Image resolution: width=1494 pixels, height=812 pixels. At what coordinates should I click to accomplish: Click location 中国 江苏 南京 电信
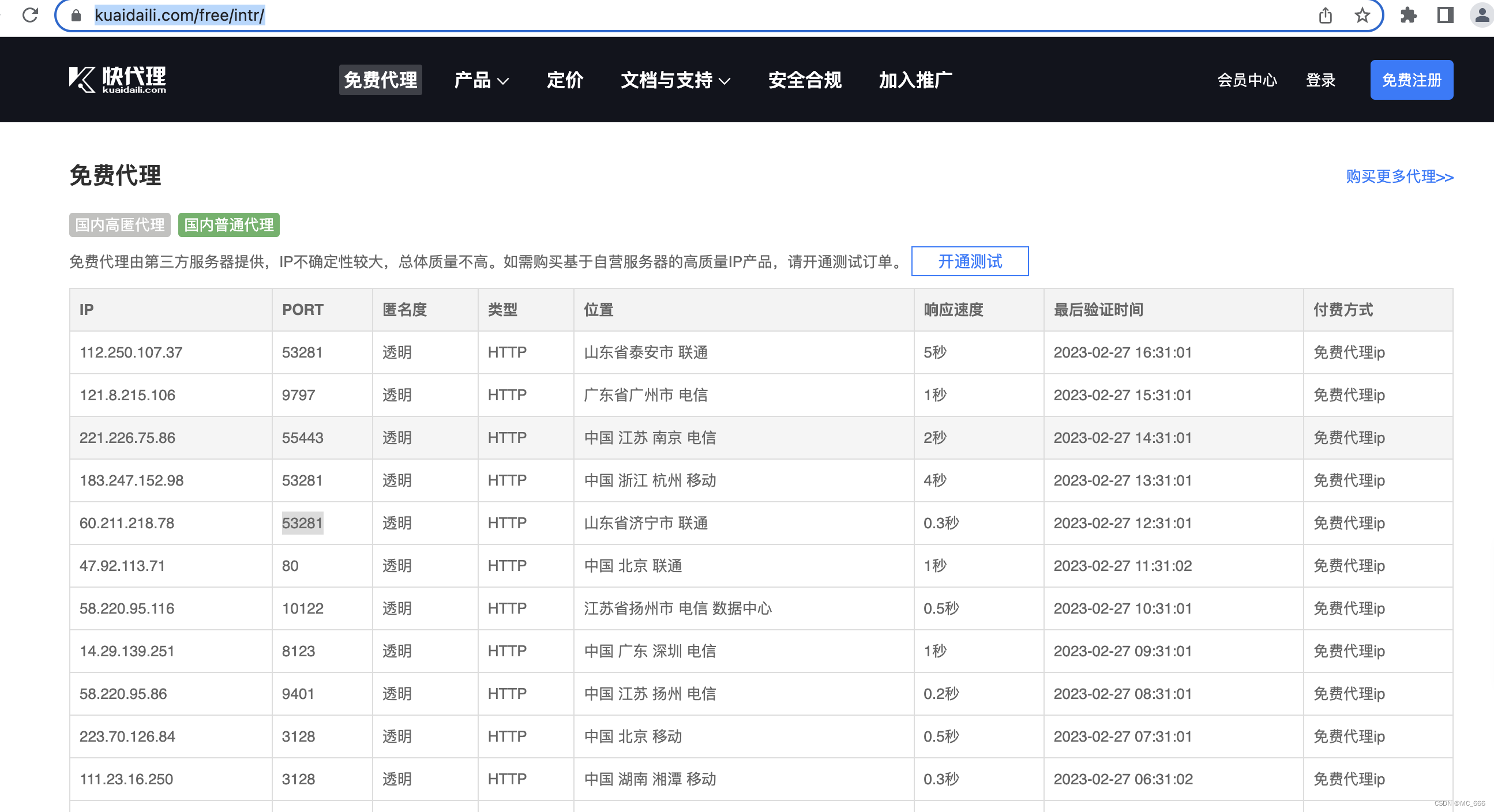[x=650, y=438]
